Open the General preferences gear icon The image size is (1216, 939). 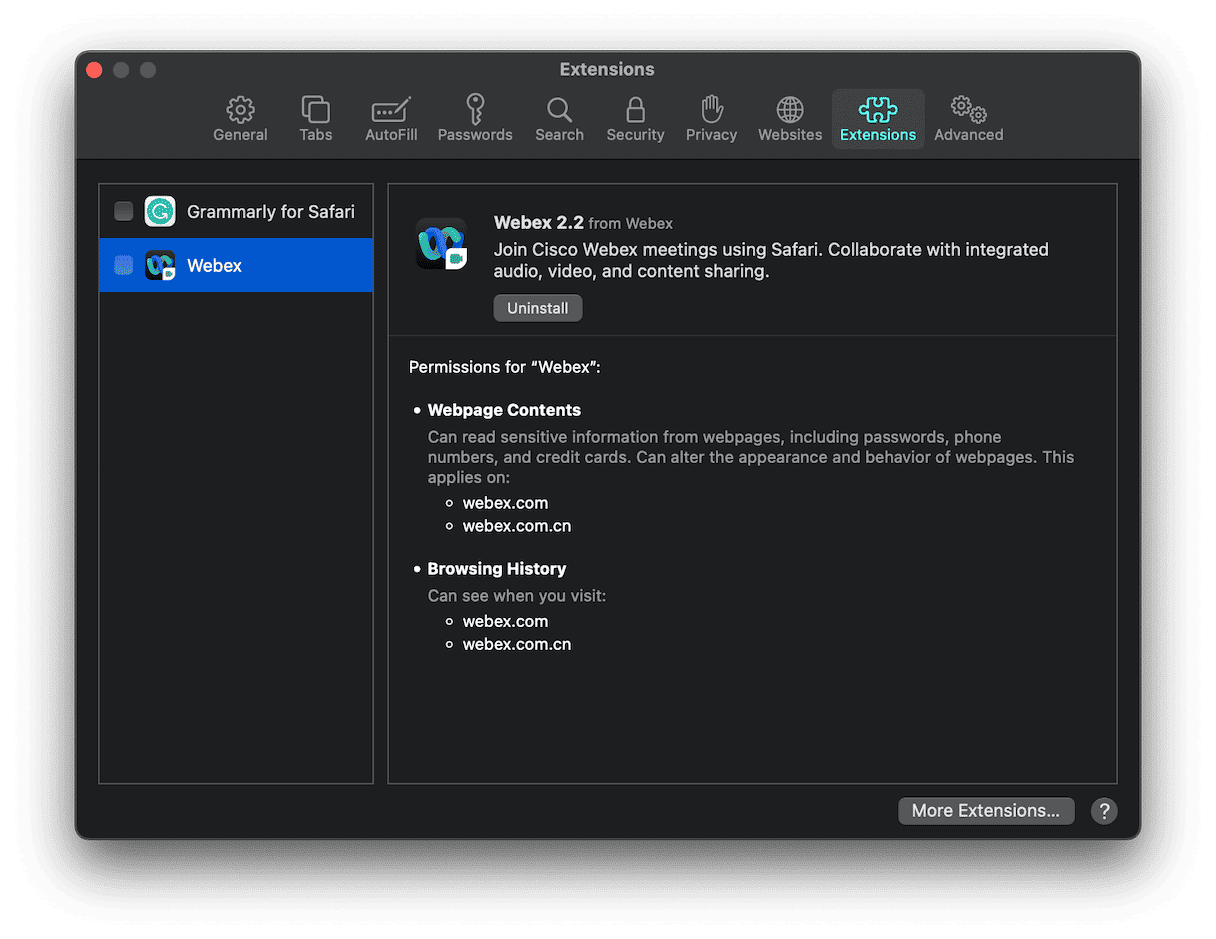(240, 109)
